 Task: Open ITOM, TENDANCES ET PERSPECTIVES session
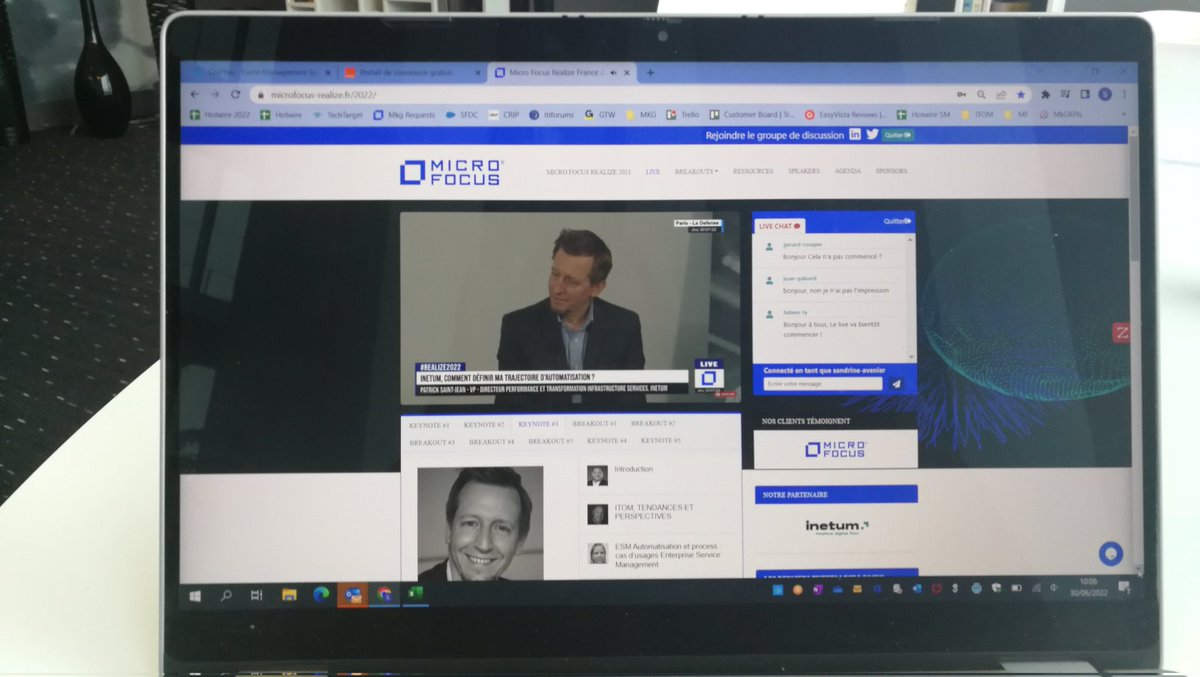(x=654, y=512)
